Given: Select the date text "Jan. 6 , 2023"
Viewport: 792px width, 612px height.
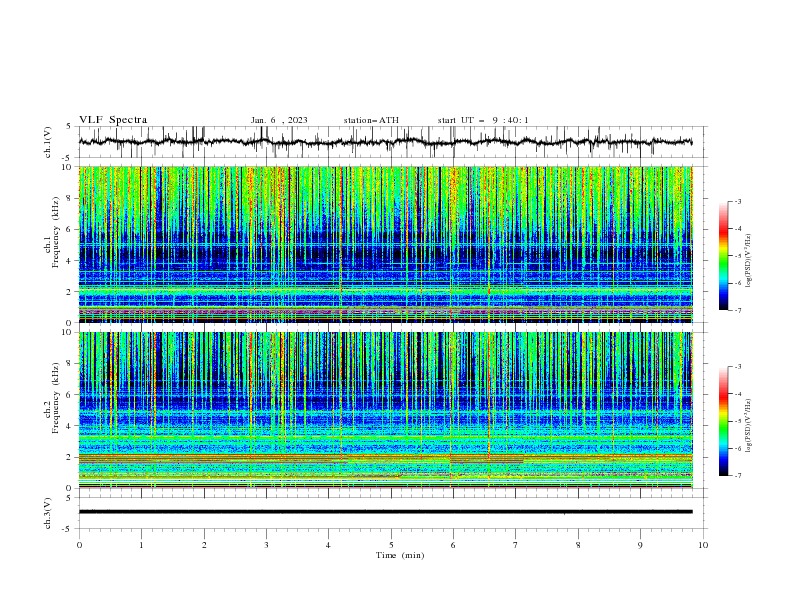Looking at the screenshot, I should 279,120.
